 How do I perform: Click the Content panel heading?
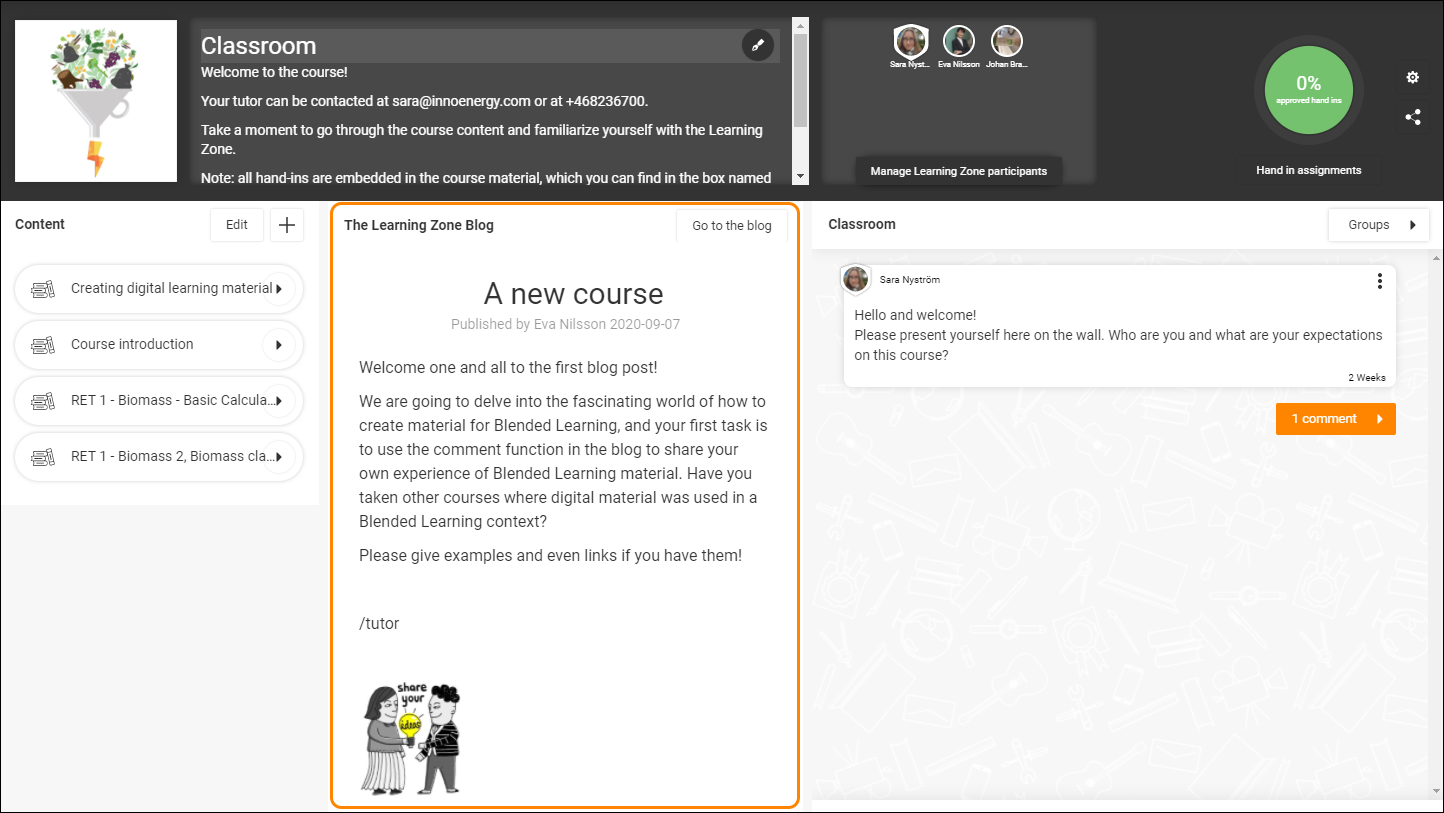pyautogui.click(x=40, y=224)
